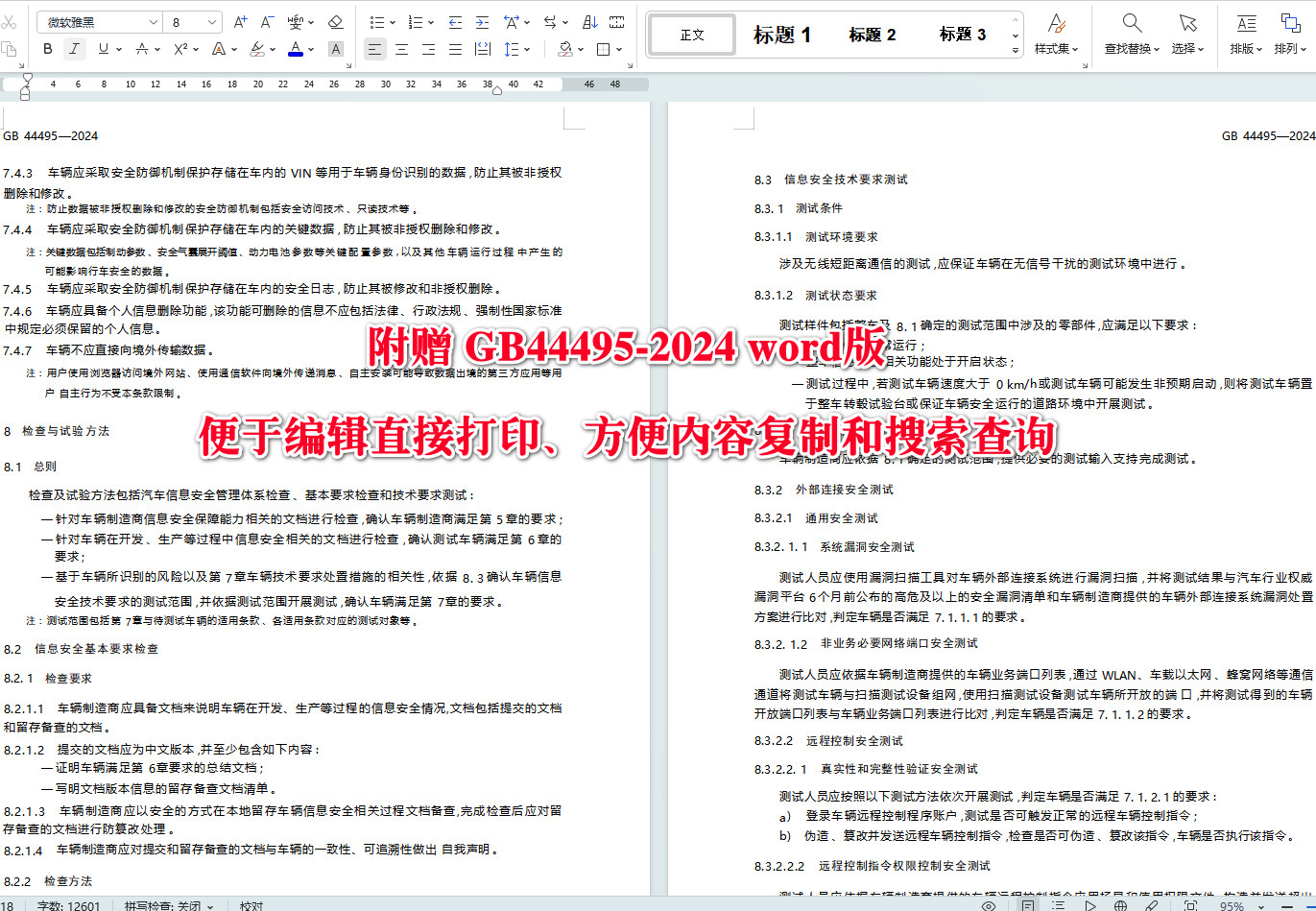Expand the numbering style dropdown arrow

[431, 22]
